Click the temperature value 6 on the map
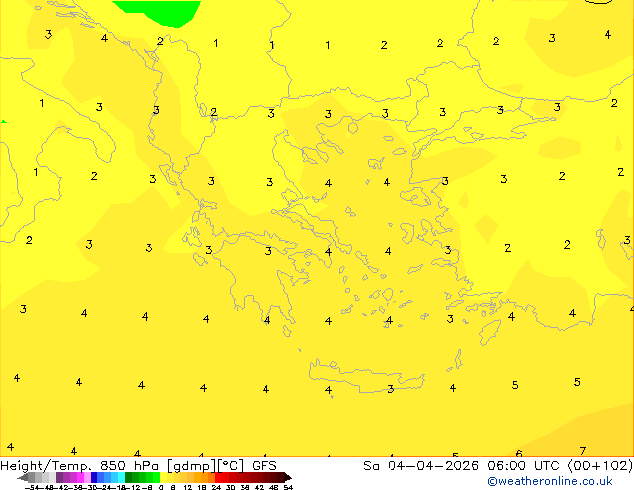This screenshot has width=634, height=490. click(x=519, y=454)
